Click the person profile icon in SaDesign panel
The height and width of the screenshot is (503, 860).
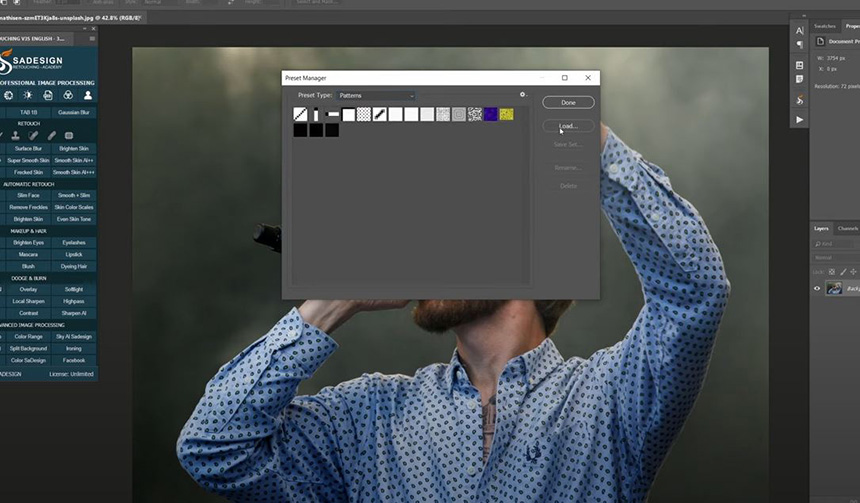click(88, 95)
